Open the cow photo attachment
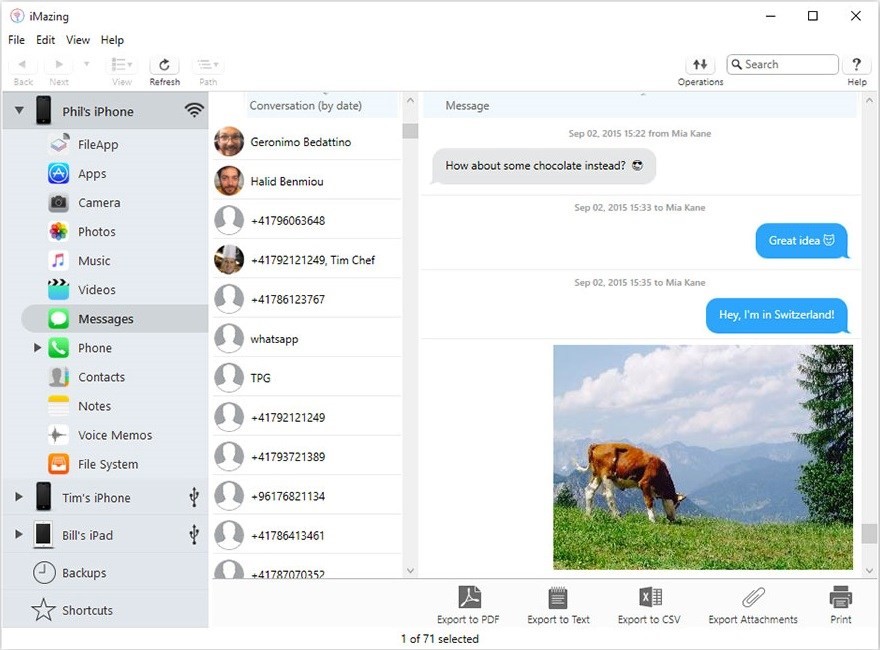 tap(703, 457)
